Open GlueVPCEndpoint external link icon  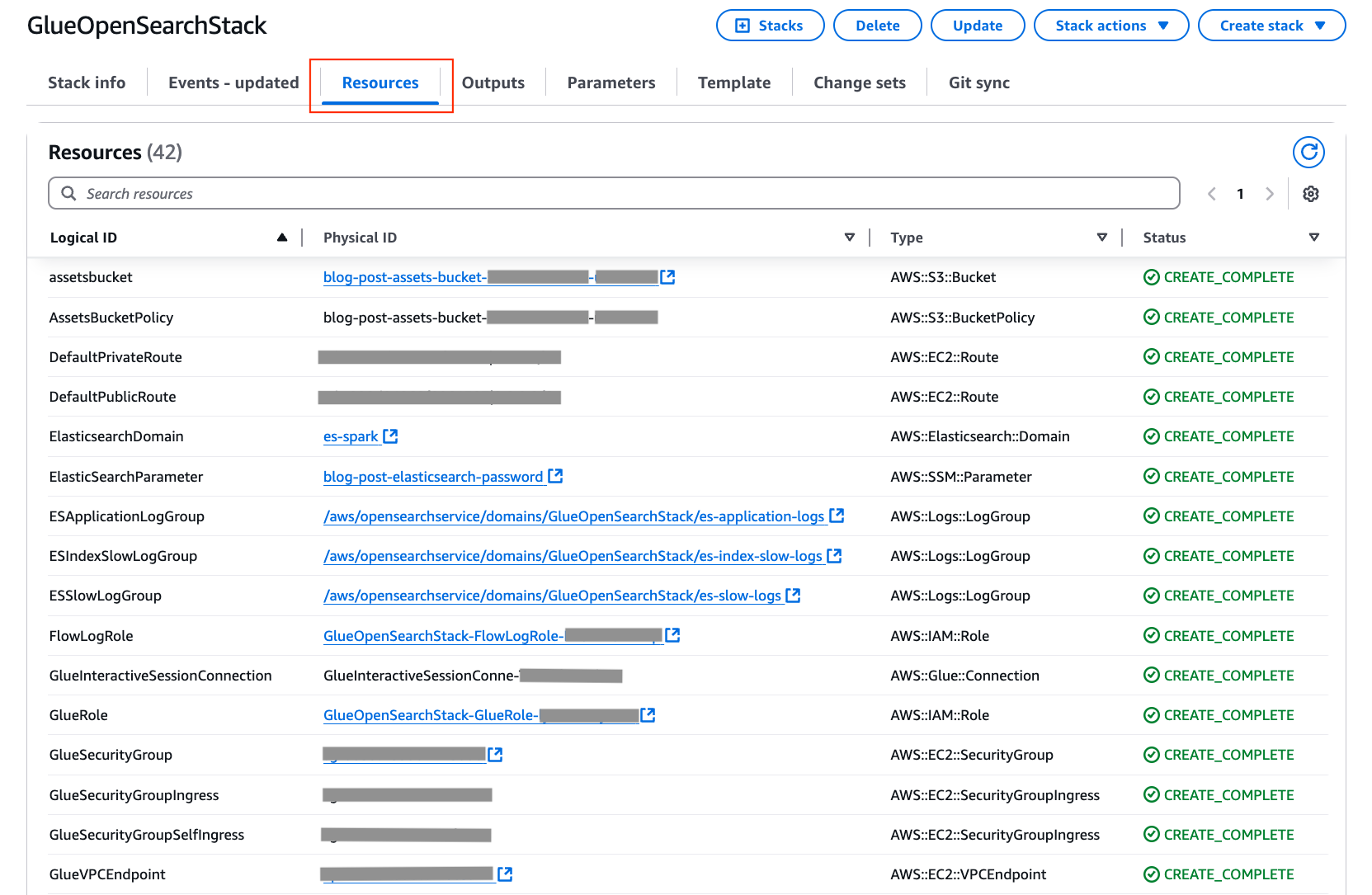(505, 874)
